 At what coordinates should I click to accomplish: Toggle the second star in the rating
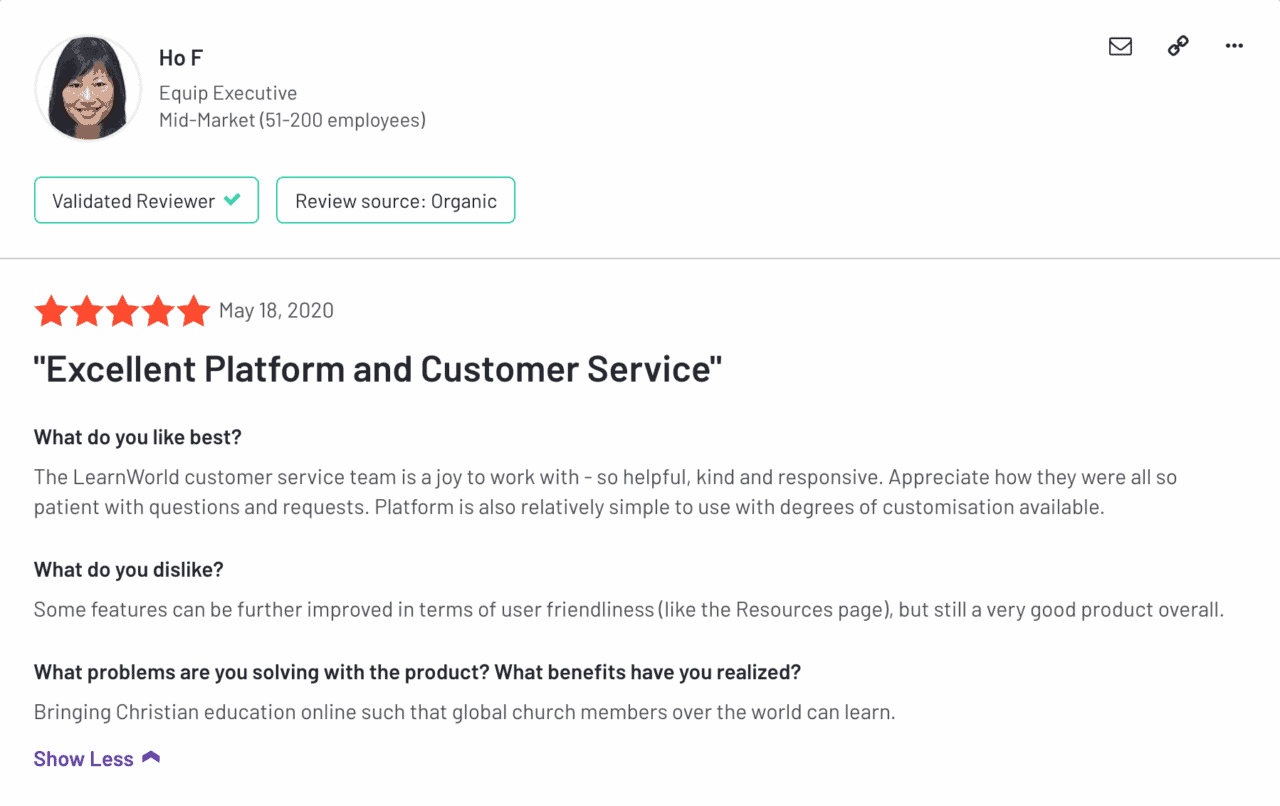87,310
